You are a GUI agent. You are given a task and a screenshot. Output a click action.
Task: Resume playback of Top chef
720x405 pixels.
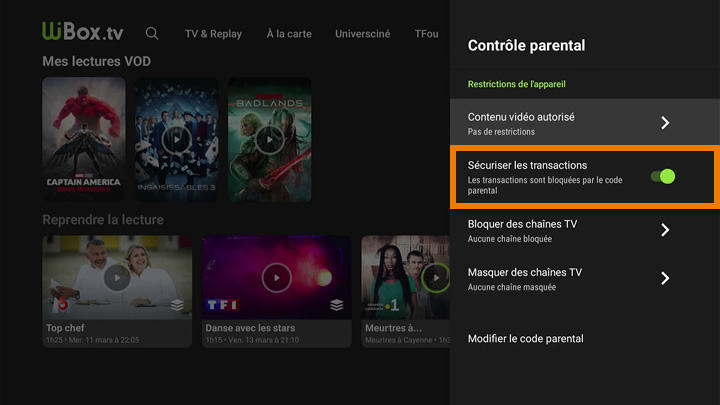pyautogui.click(x=117, y=277)
